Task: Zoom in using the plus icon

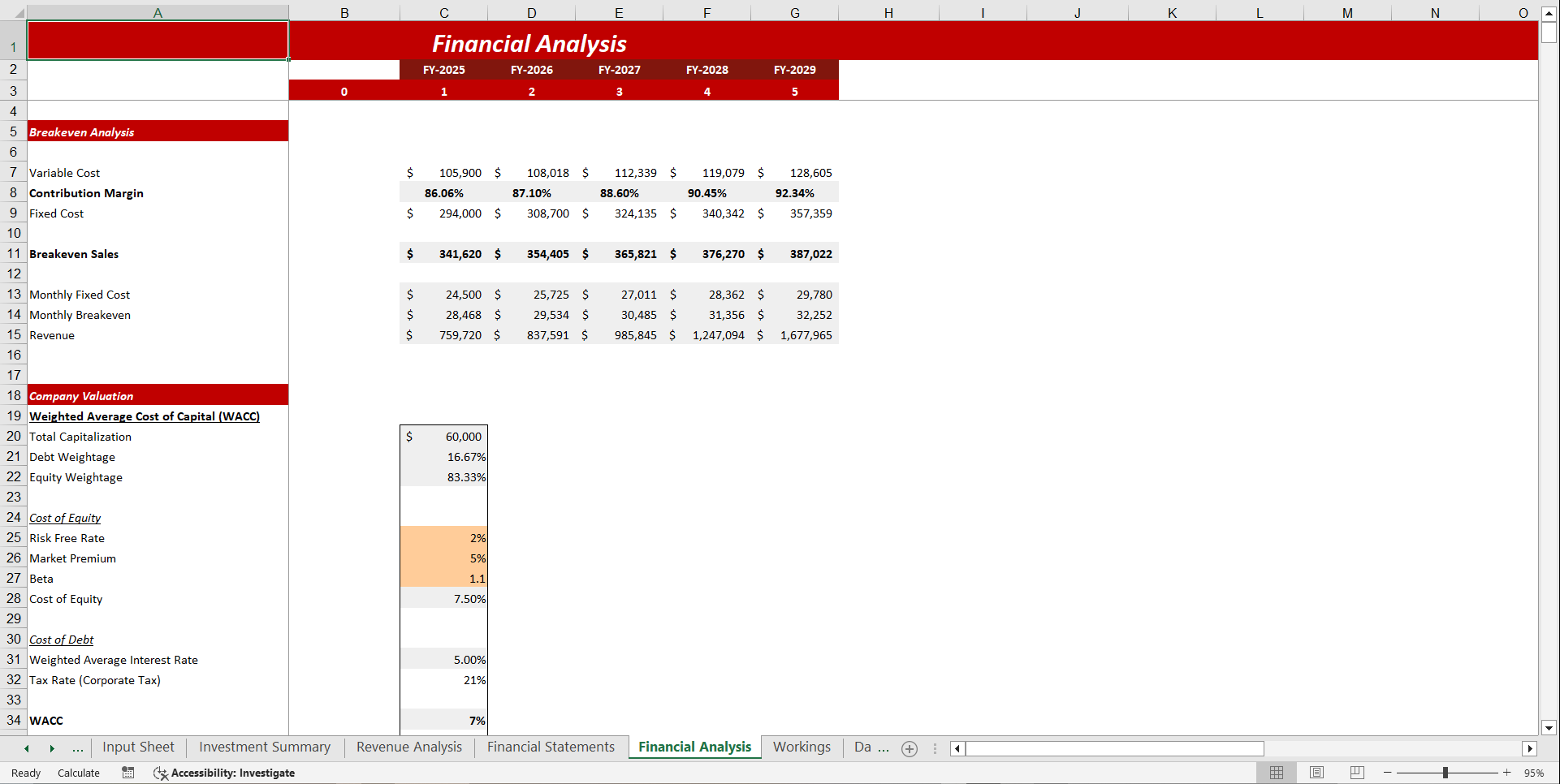Action: click(x=1507, y=773)
